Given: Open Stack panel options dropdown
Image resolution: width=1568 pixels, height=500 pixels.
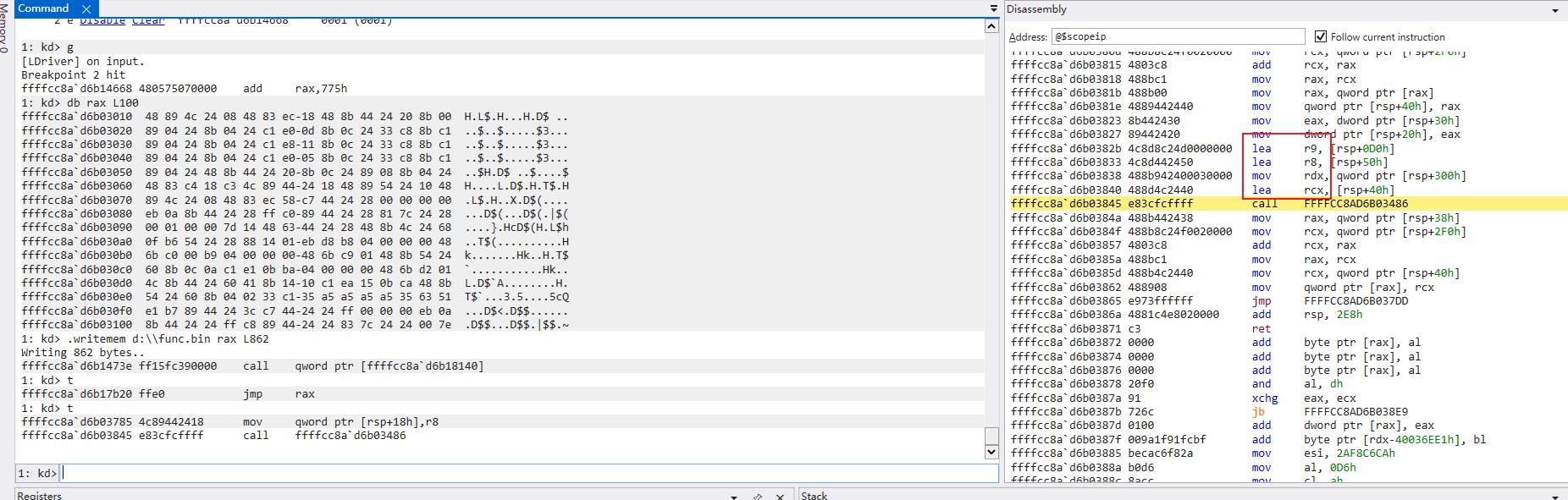Looking at the screenshot, I should [1555, 496].
